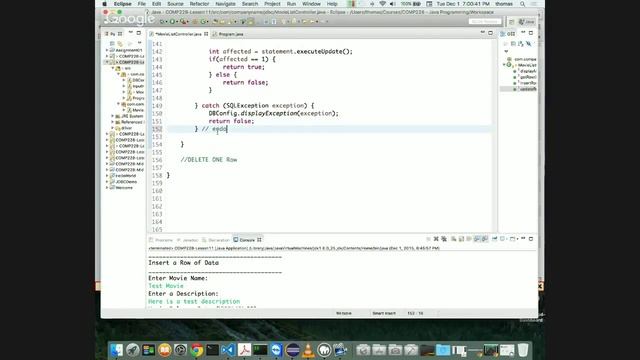Expand the Assignment01 project node
Viewport: 640px width, 360px height.
tap(107, 50)
